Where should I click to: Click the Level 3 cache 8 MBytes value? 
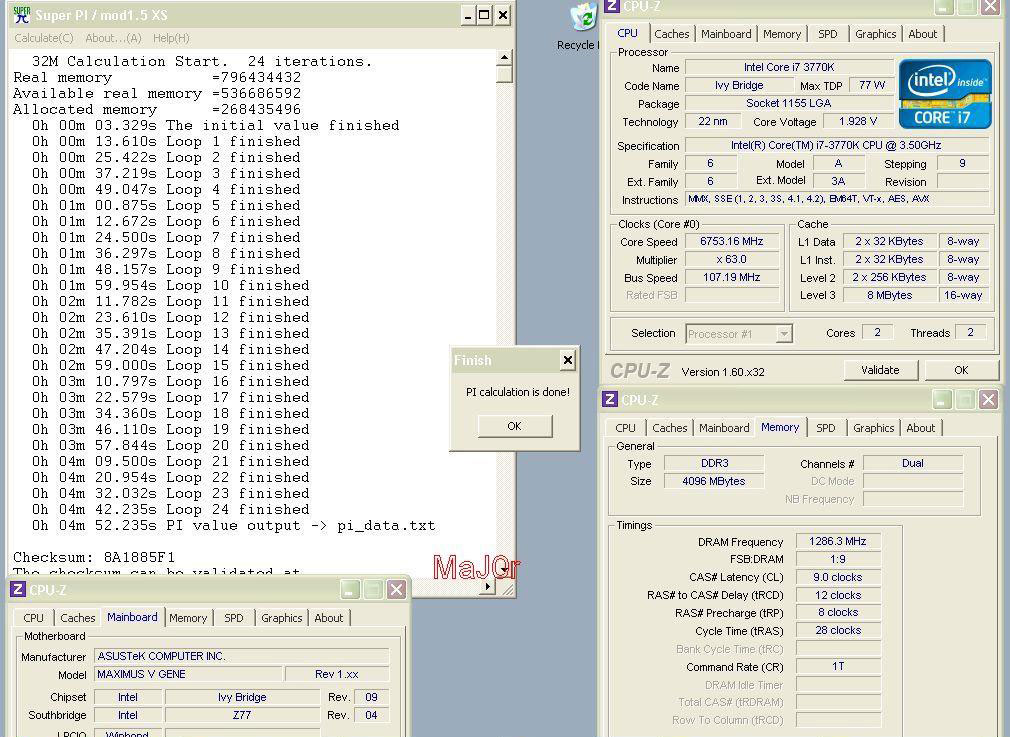pyautogui.click(x=890, y=295)
